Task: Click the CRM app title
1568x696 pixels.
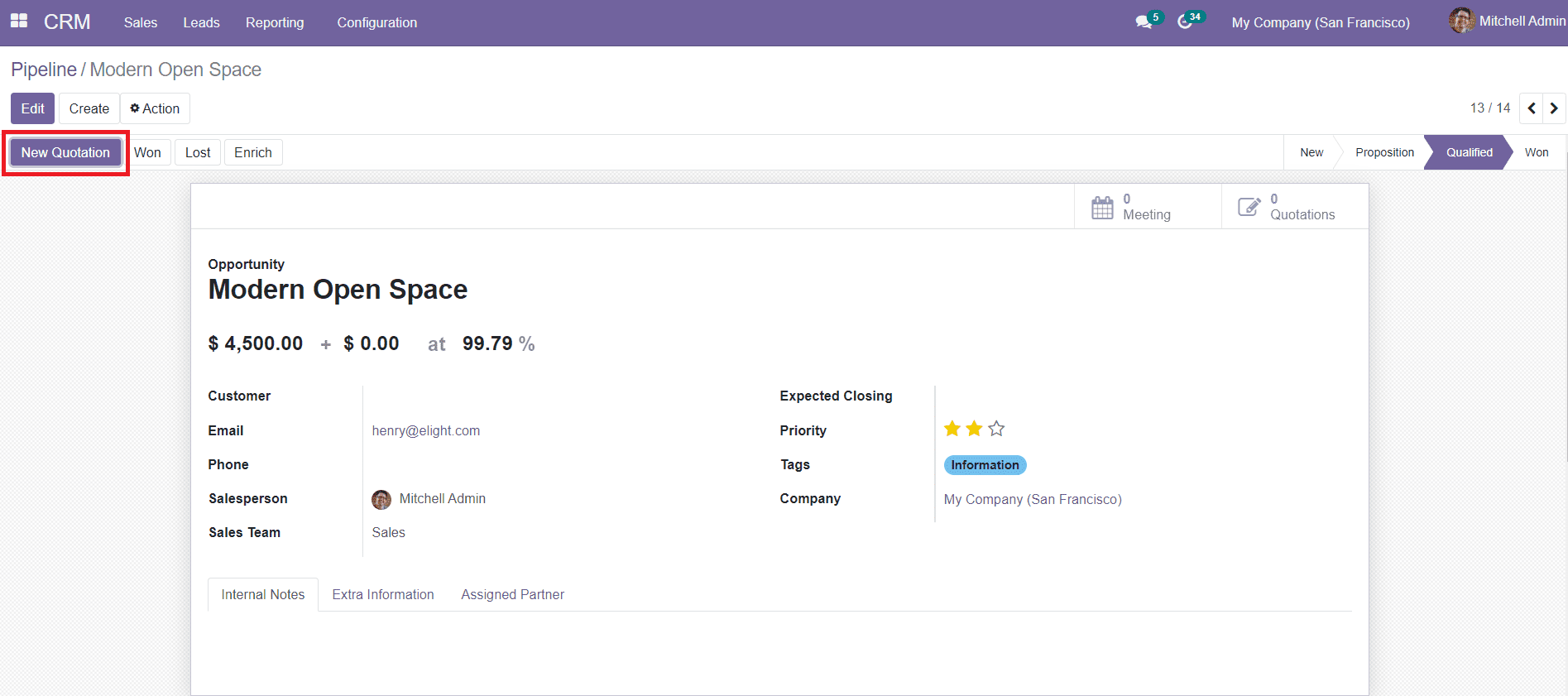Action: point(67,22)
